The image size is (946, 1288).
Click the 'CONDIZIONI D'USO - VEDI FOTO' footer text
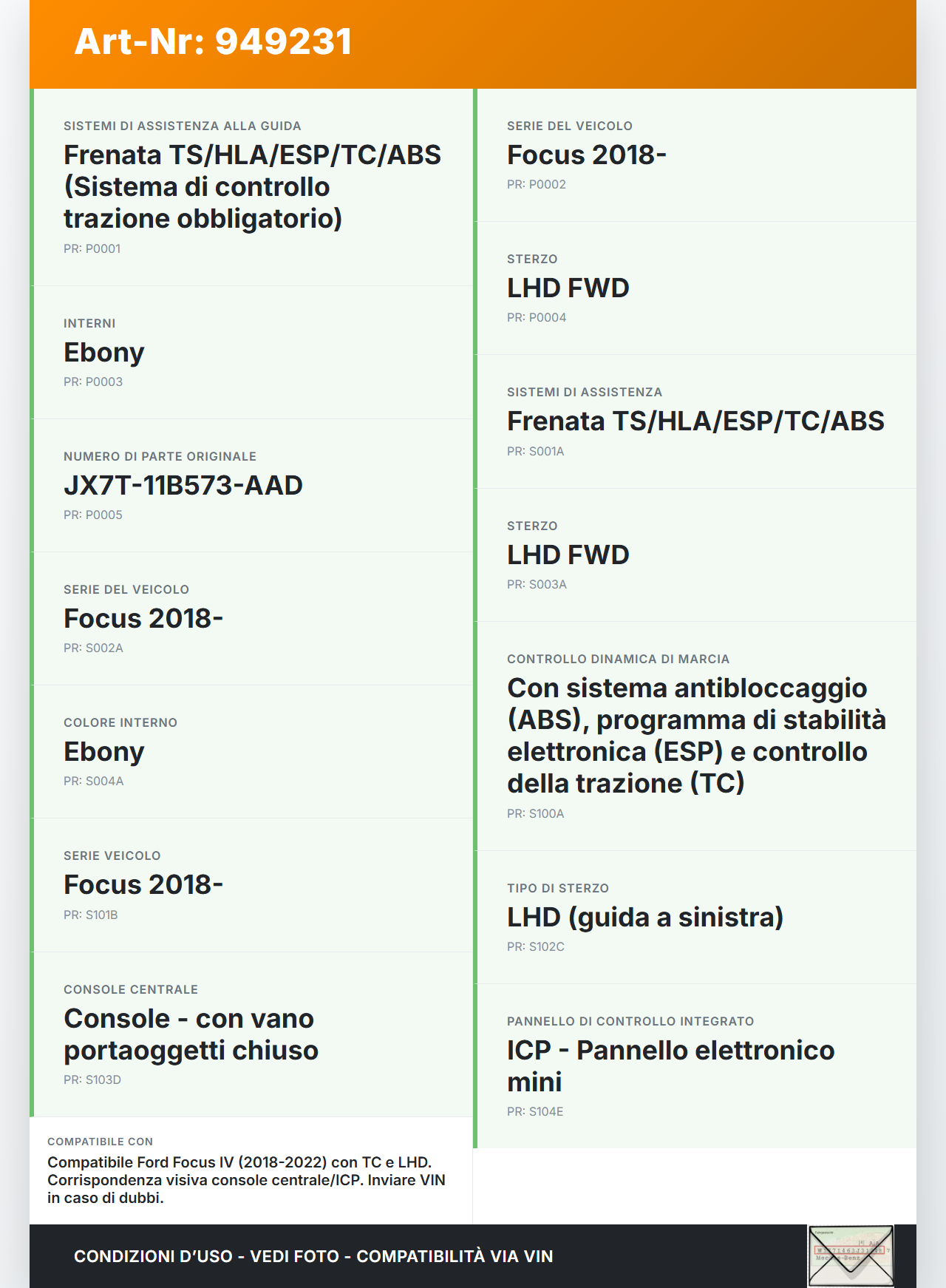(x=313, y=1256)
